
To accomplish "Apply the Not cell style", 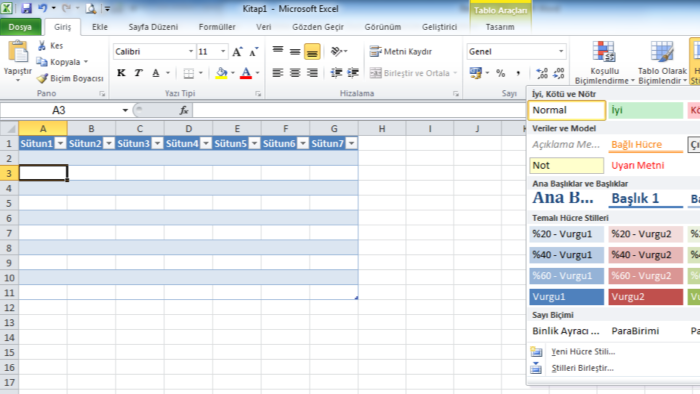I will click(567, 166).
